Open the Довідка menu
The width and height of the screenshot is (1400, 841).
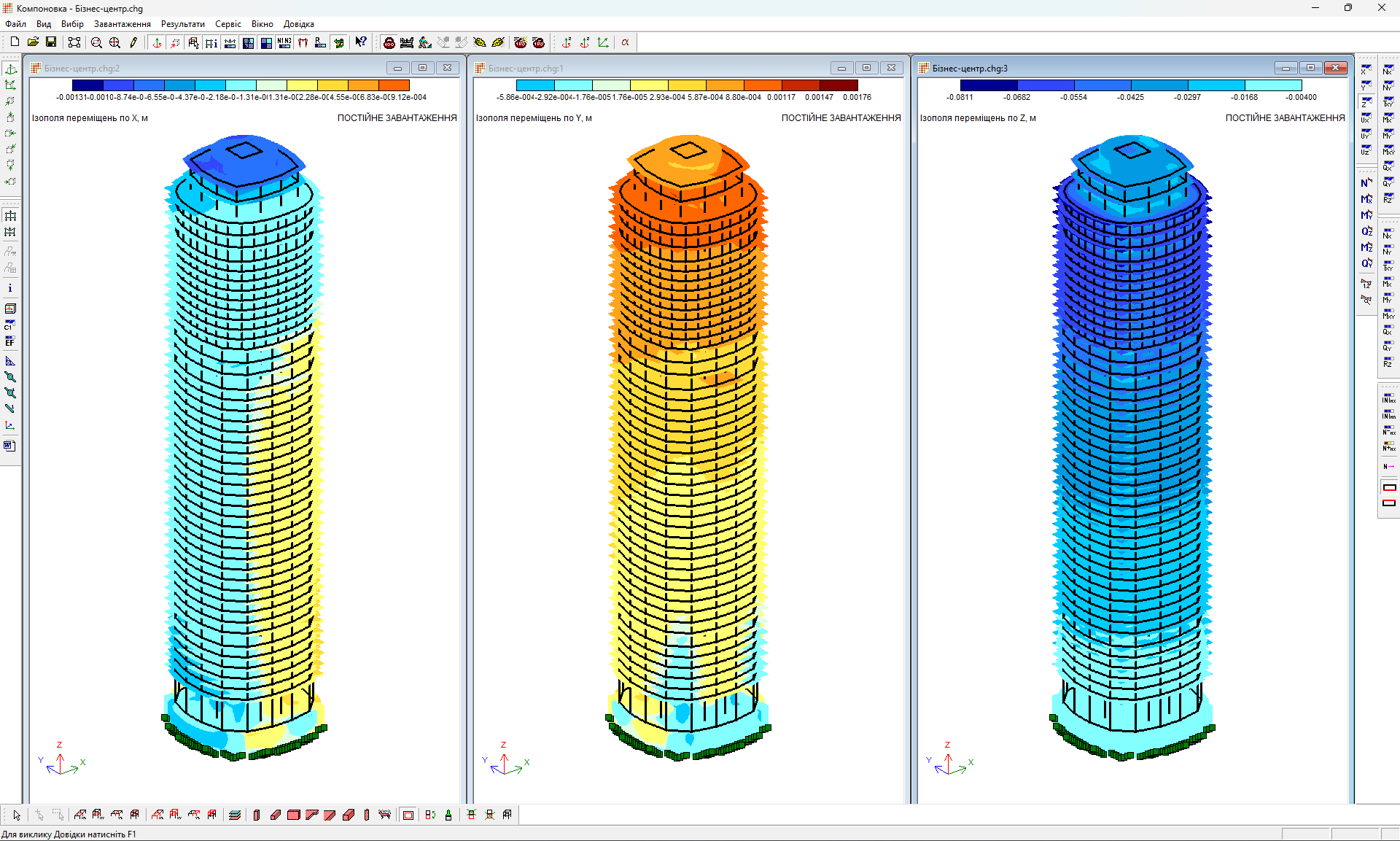(298, 24)
